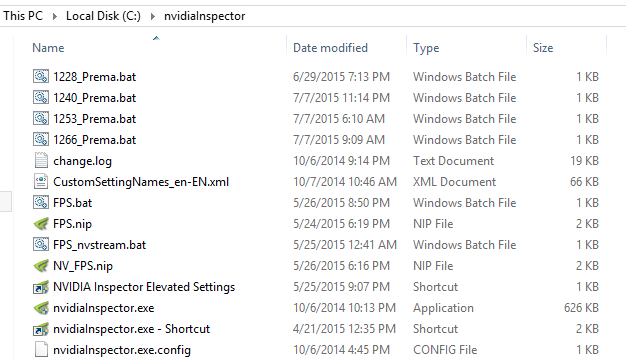Click the Application type cell
The width and height of the screenshot is (626, 362).
(x=443, y=309)
